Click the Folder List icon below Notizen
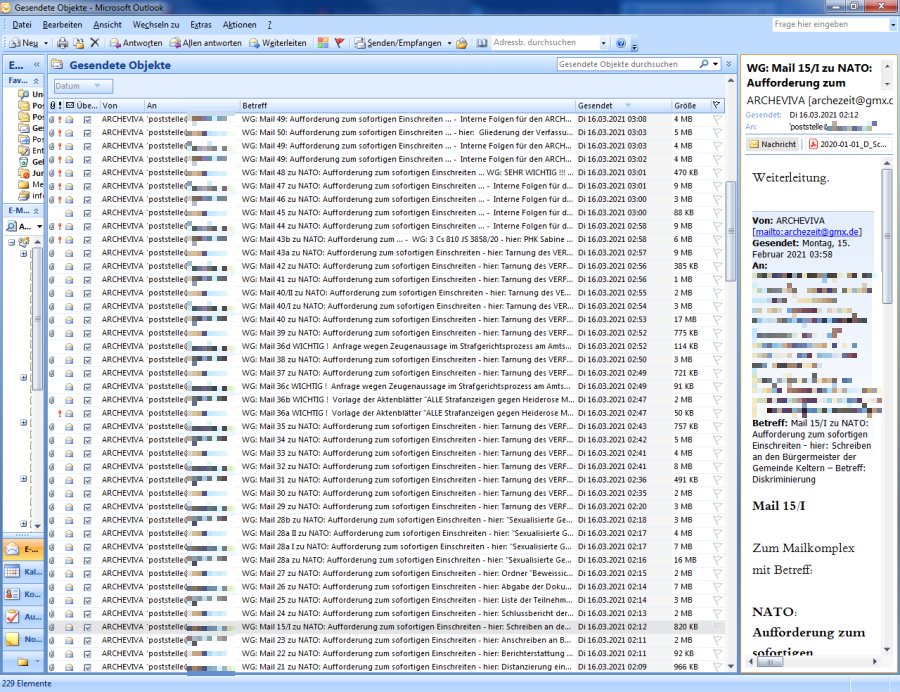 click(x=22, y=662)
